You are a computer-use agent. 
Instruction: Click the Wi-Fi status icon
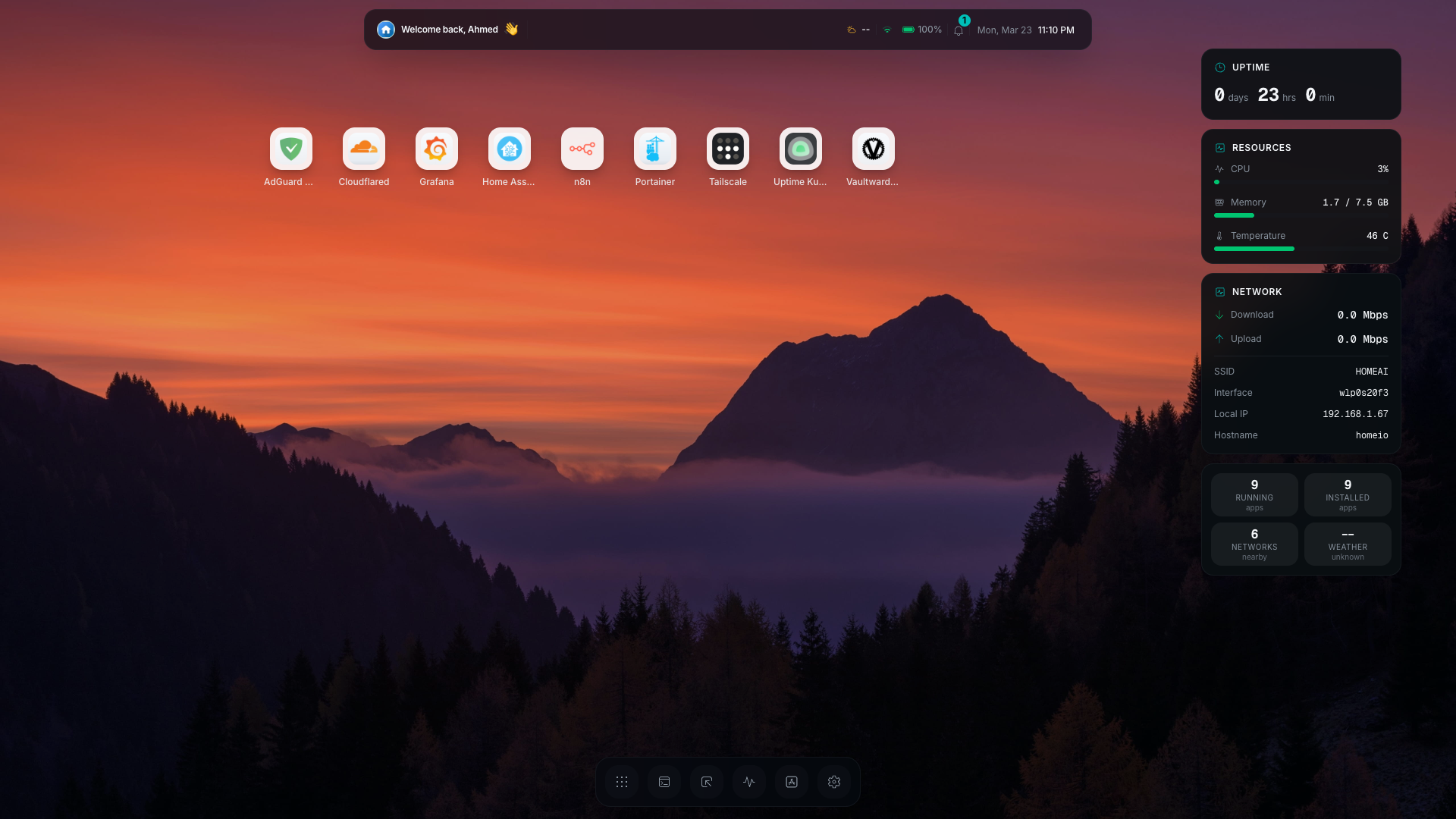point(886,30)
